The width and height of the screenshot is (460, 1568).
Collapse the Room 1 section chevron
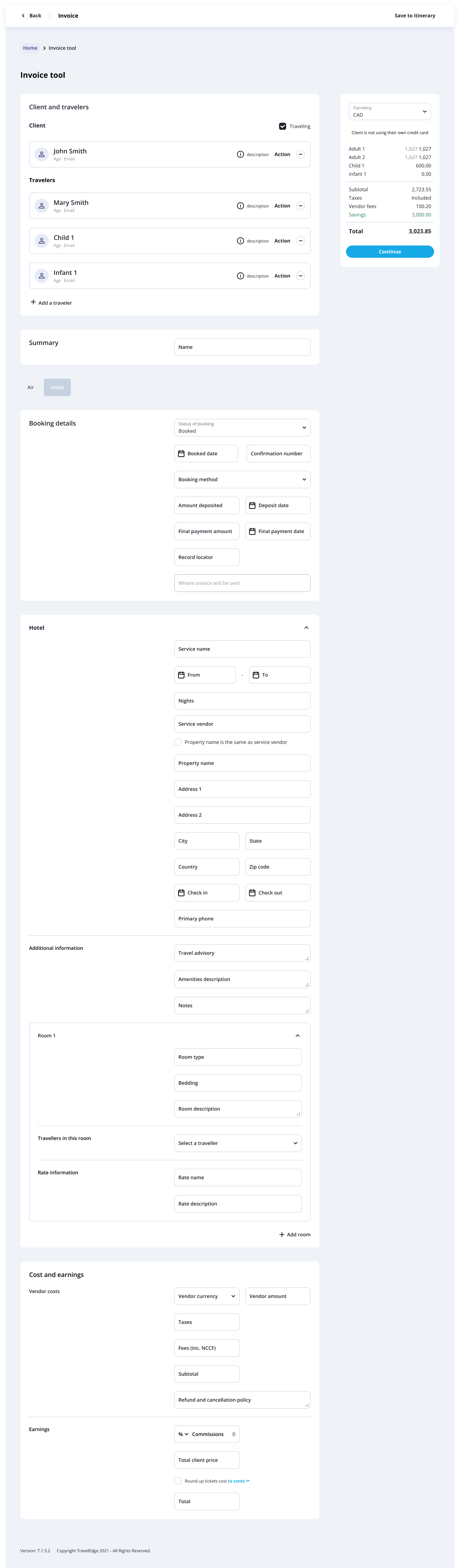pos(297,1035)
